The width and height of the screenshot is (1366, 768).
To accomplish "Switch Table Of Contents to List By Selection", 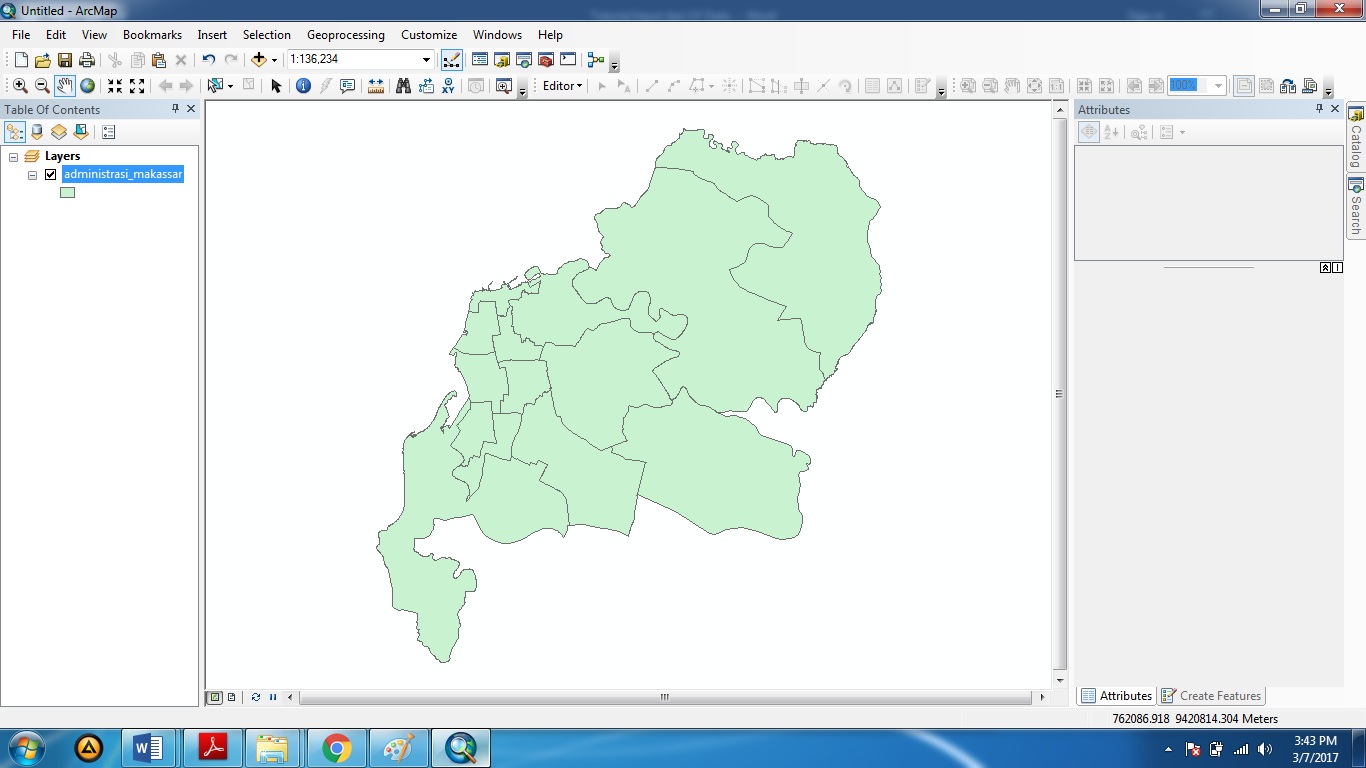I will 80,131.
